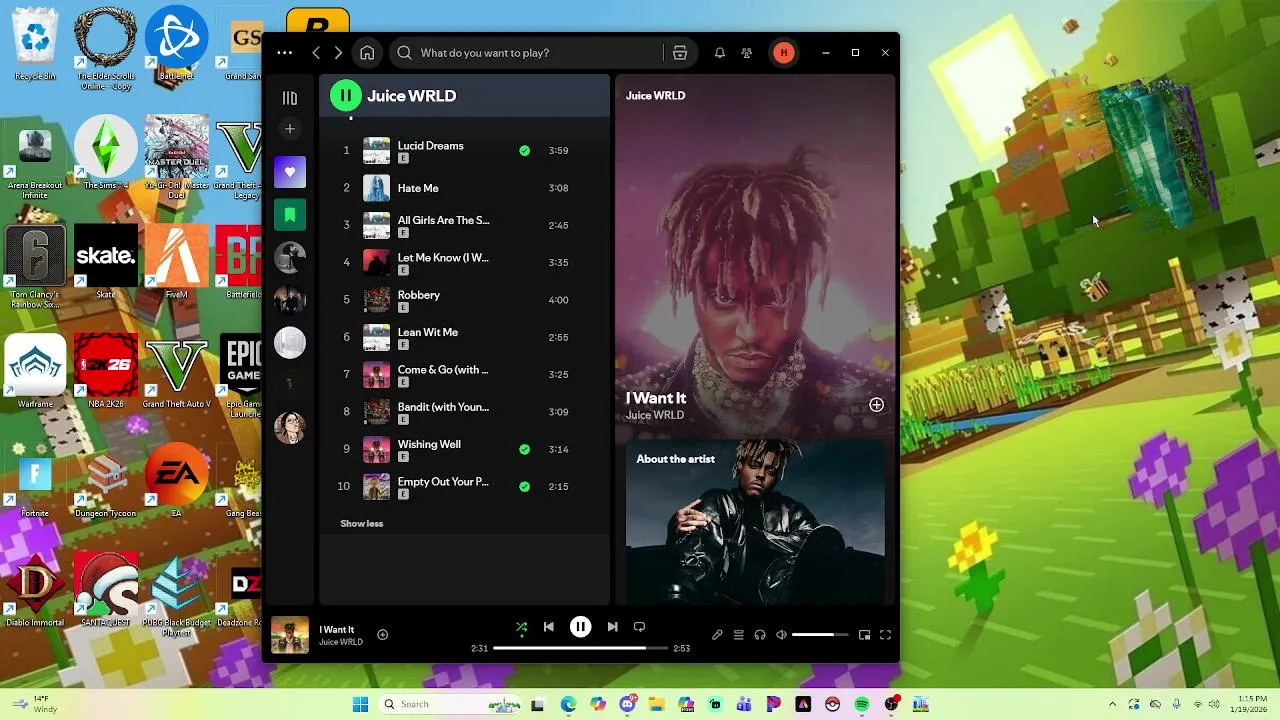The height and width of the screenshot is (720, 1280).
Task: Open Spotify Home icon
Action: pos(367,53)
